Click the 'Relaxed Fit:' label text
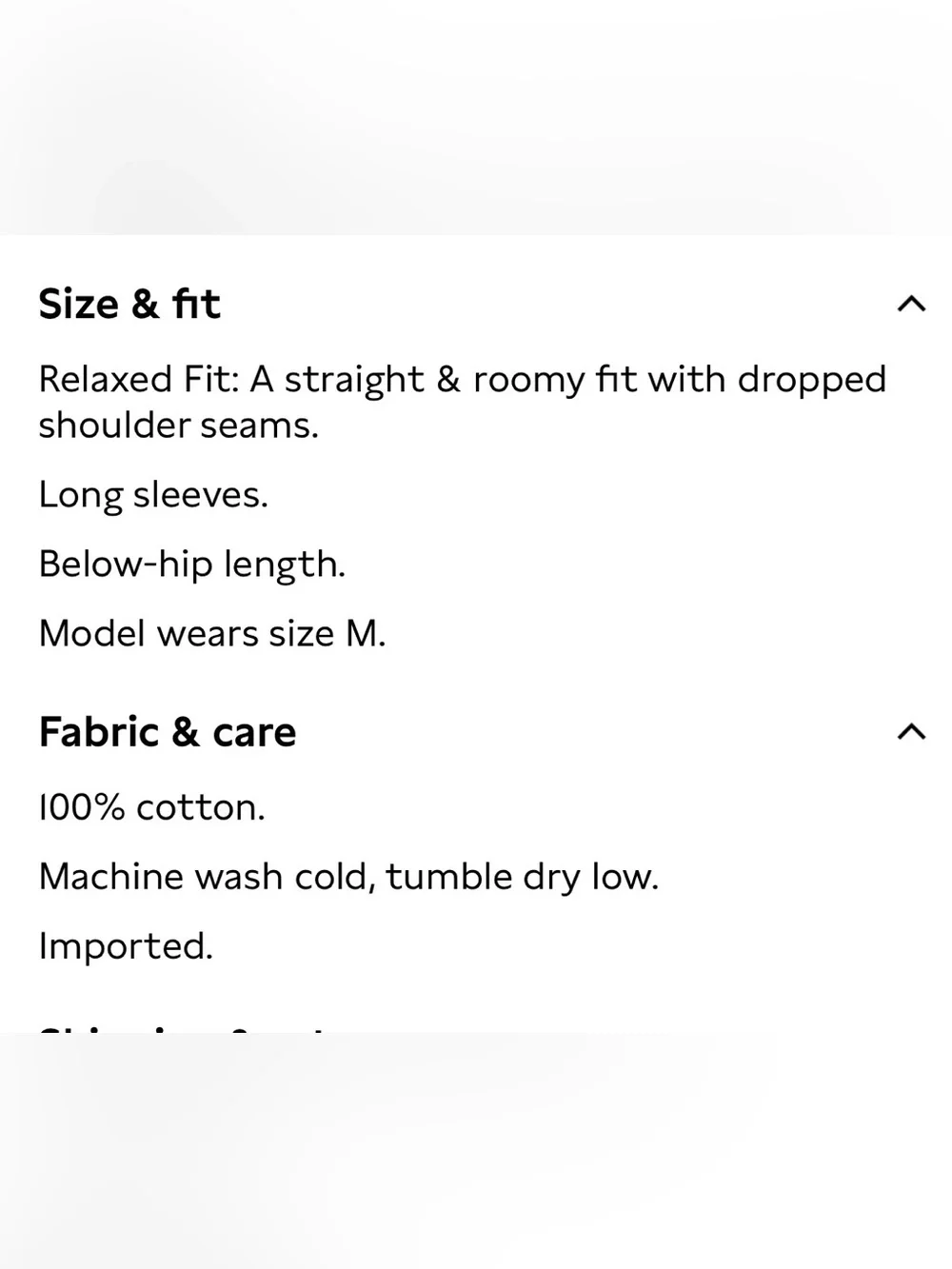 pyautogui.click(x=139, y=379)
